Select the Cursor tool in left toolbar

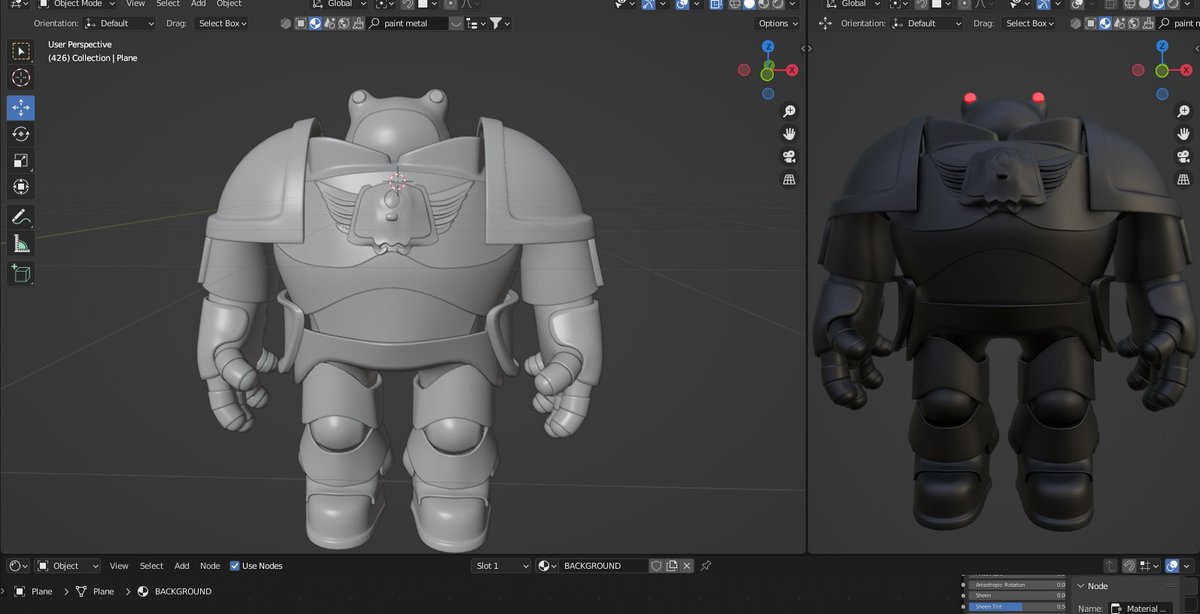[21, 77]
